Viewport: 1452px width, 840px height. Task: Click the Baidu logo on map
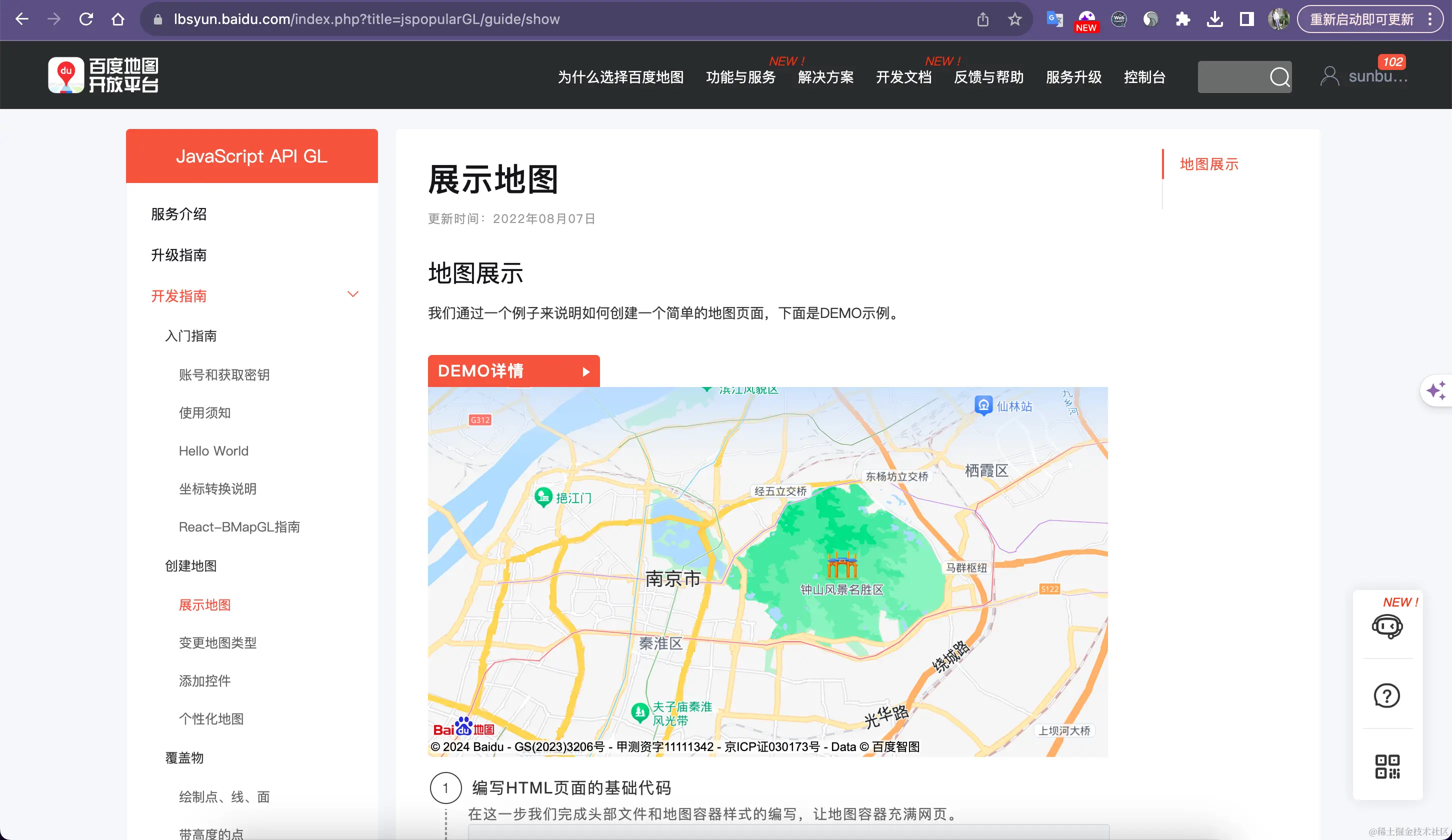click(464, 726)
